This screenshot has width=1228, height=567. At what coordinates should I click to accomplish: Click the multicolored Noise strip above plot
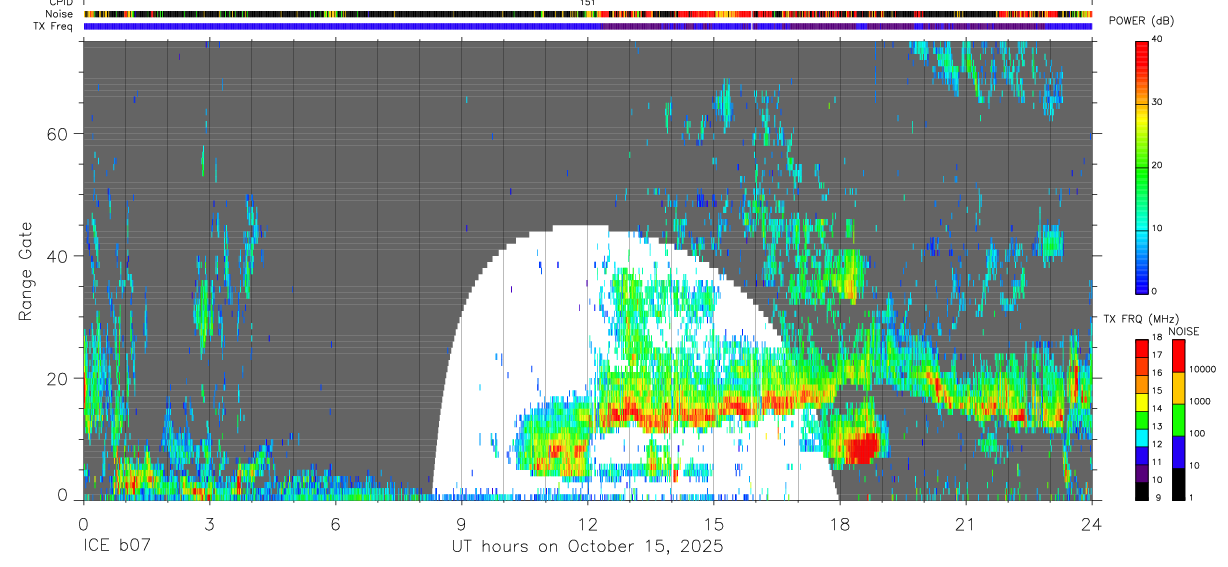[587, 14]
